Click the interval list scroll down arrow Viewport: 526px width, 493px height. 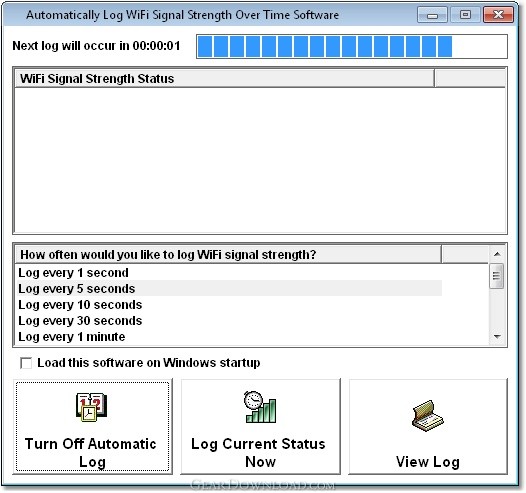coord(497,336)
